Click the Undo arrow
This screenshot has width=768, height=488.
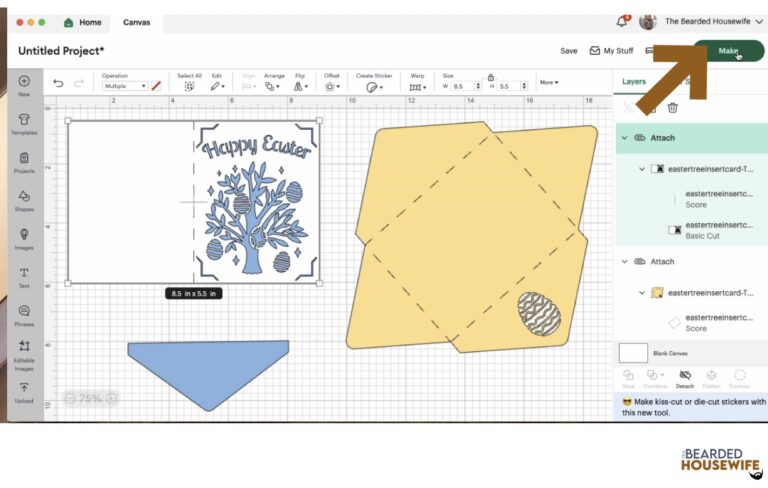pyautogui.click(x=58, y=85)
